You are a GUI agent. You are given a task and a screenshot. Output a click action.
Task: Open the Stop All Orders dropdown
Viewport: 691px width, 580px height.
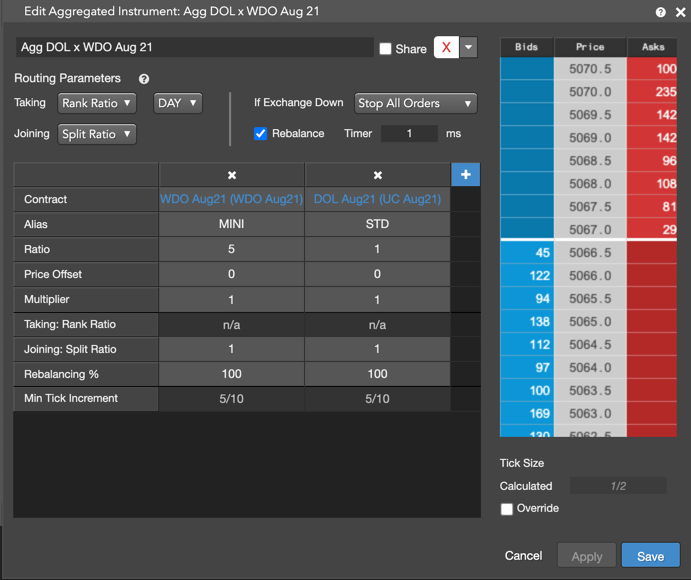pyautogui.click(x=415, y=103)
